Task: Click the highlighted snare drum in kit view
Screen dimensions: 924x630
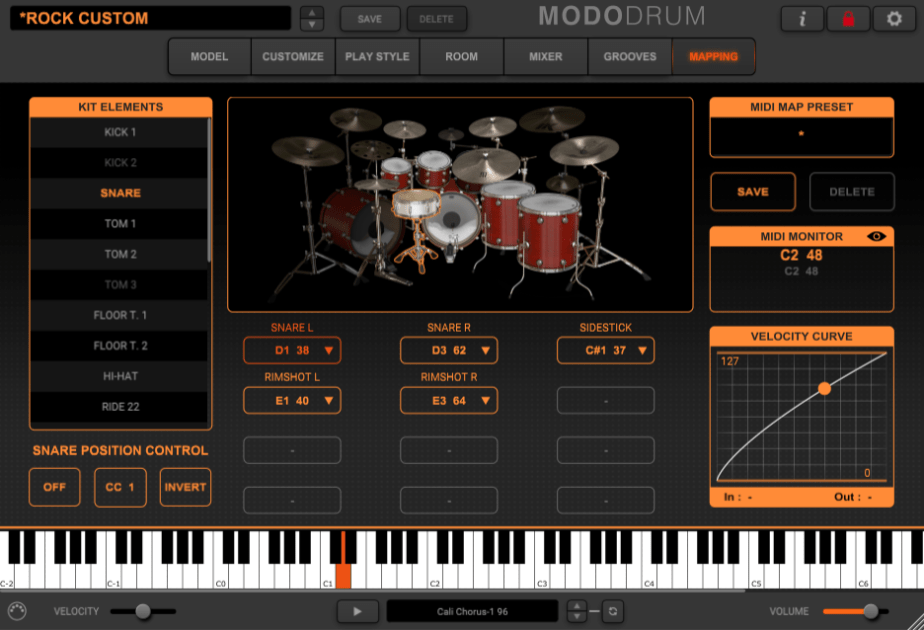Action: pyautogui.click(x=417, y=204)
